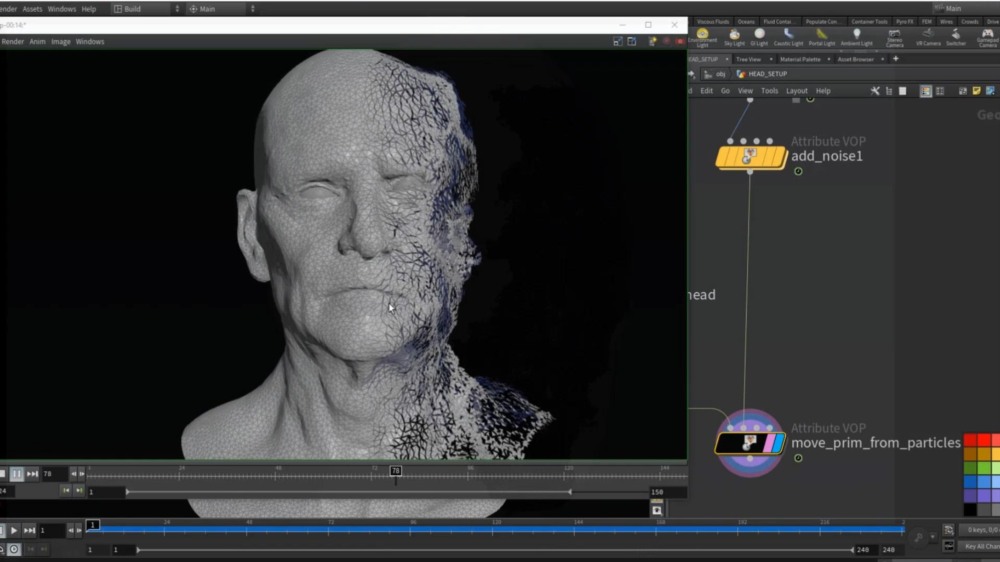Click Play in the main timeline playbar
Viewport: 1000px width, 562px height.
point(13,531)
